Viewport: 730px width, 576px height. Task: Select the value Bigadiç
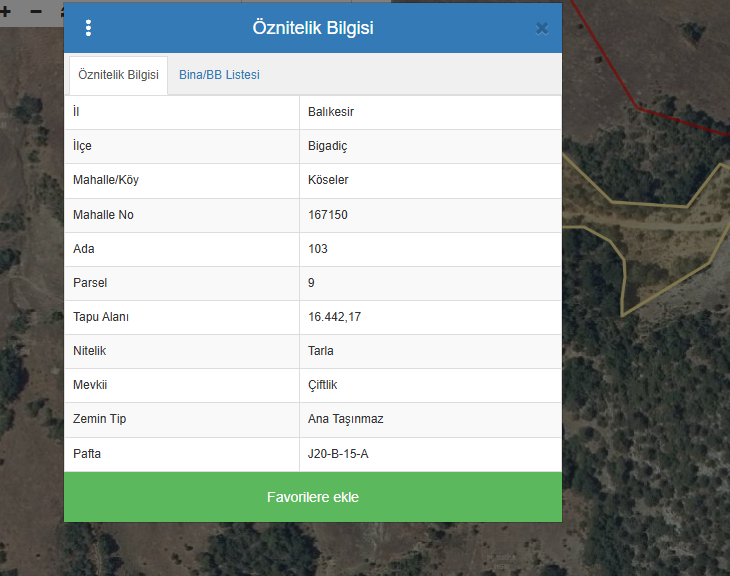coord(327,146)
